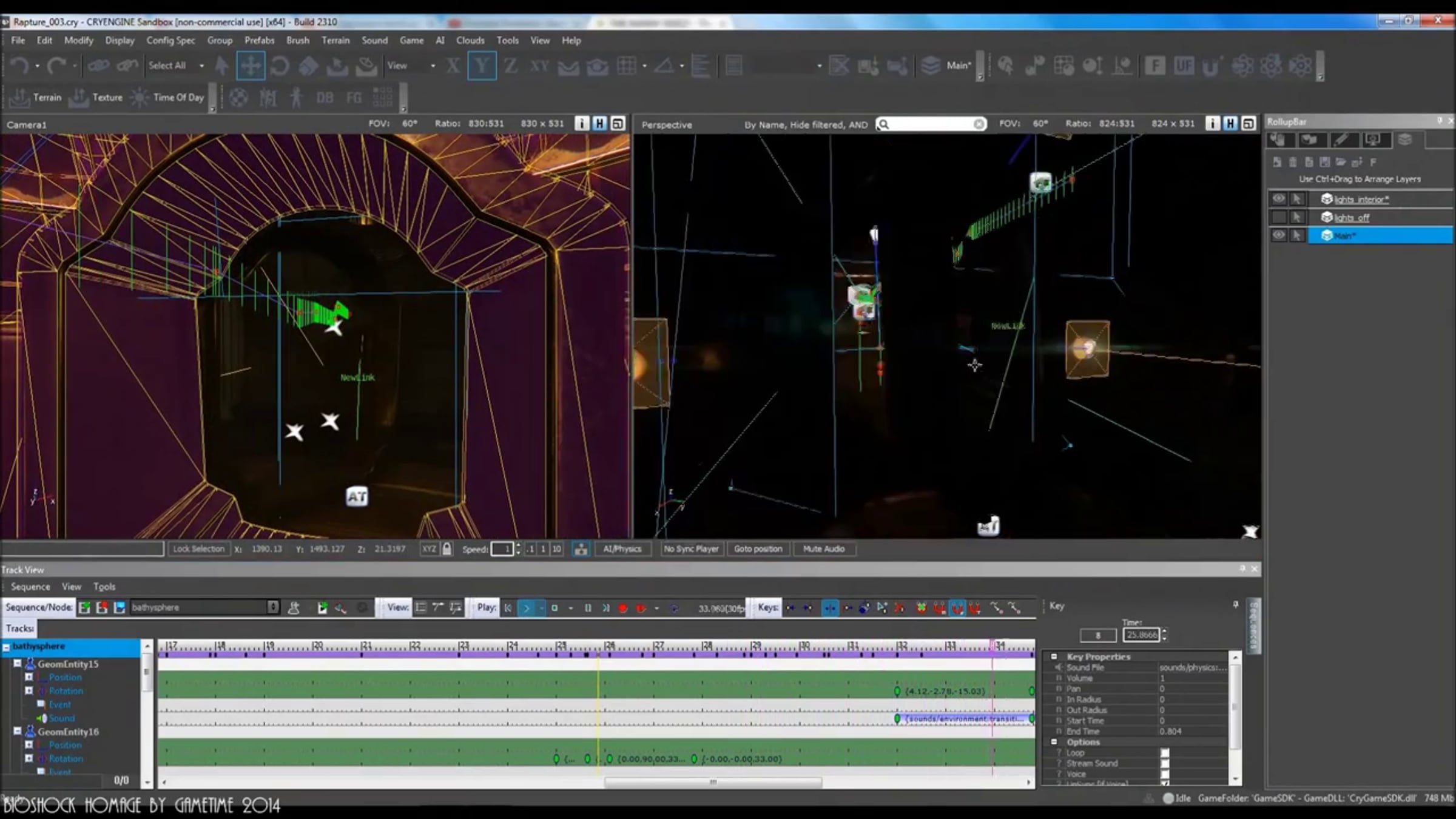Click the Lock Selection button
1456x819 pixels.
tap(198, 549)
